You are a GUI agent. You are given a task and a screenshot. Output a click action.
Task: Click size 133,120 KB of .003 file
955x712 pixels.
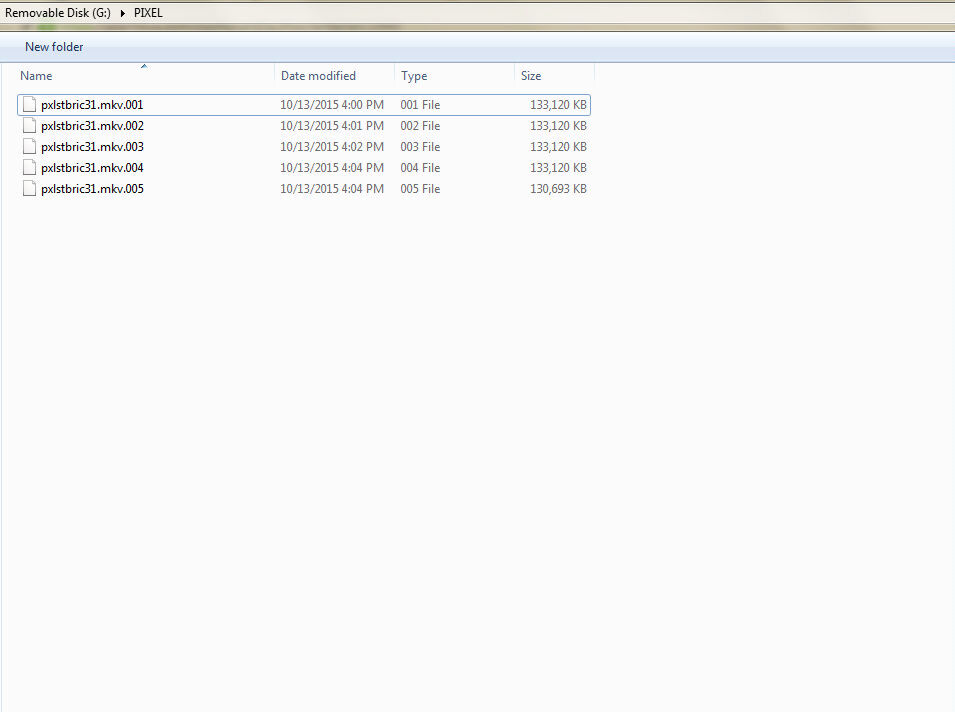coord(559,147)
